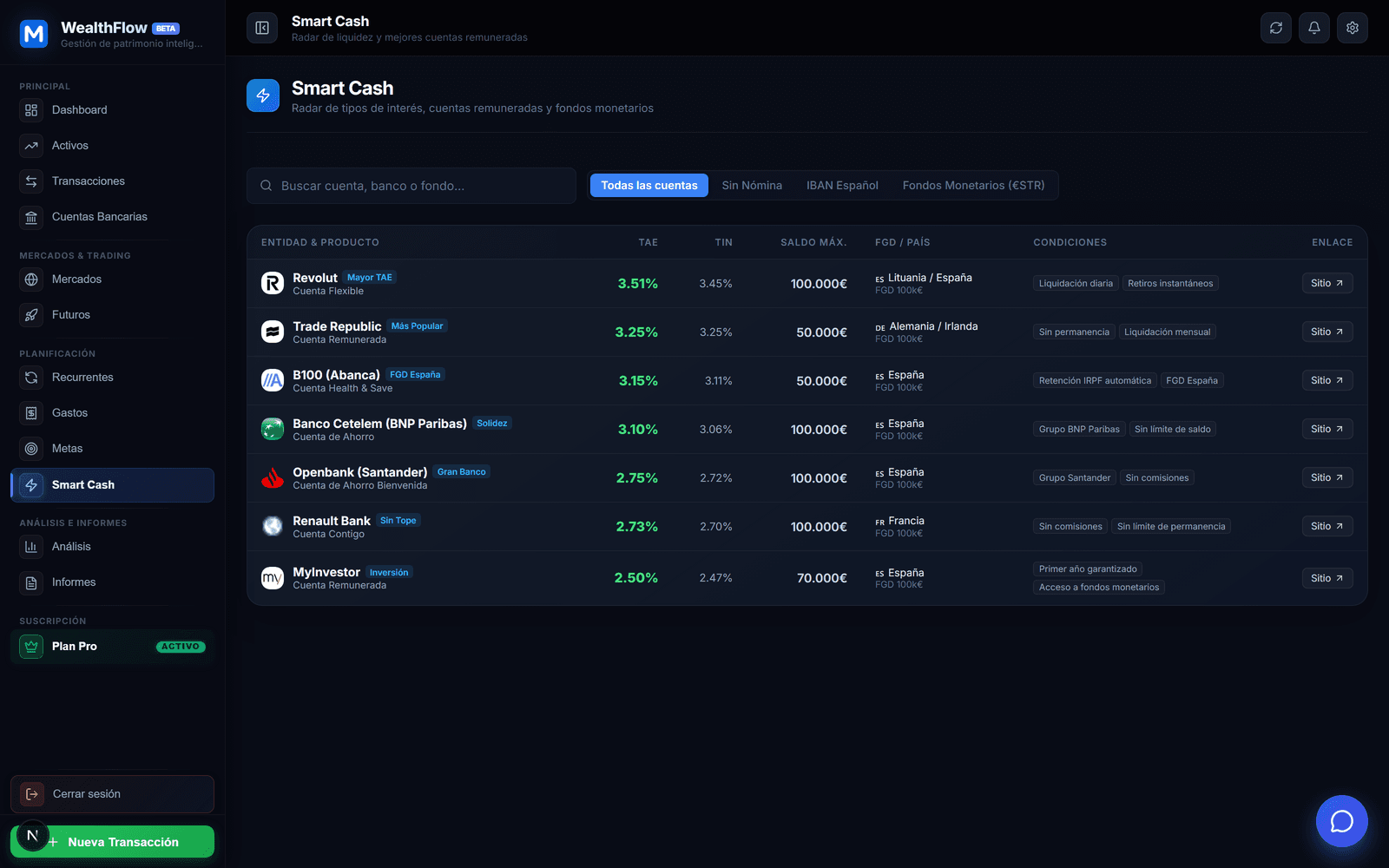Focus the Buscar cuenta search field
The height and width of the screenshot is (868, 1389).
point(411,186)
